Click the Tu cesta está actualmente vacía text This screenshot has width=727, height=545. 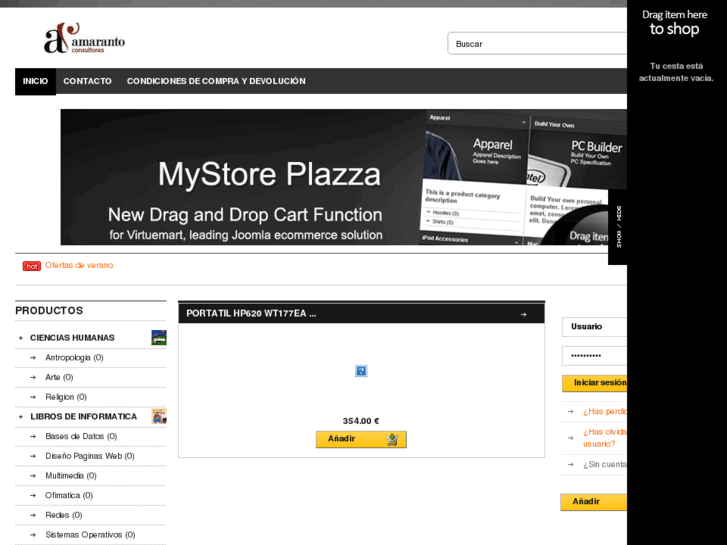pos(676,72)
